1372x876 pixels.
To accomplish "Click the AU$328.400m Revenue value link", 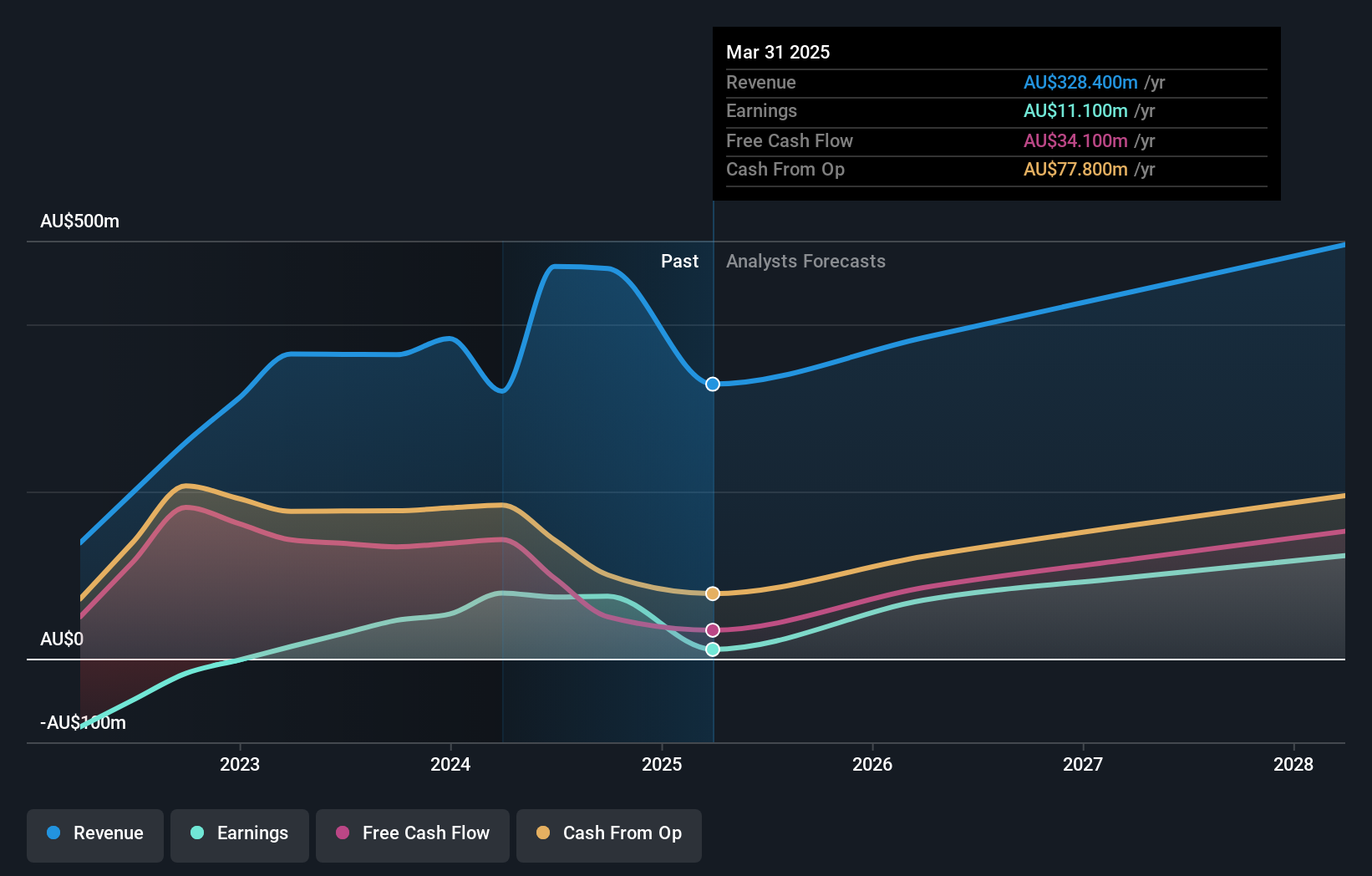I will (x=1080, y=82).
